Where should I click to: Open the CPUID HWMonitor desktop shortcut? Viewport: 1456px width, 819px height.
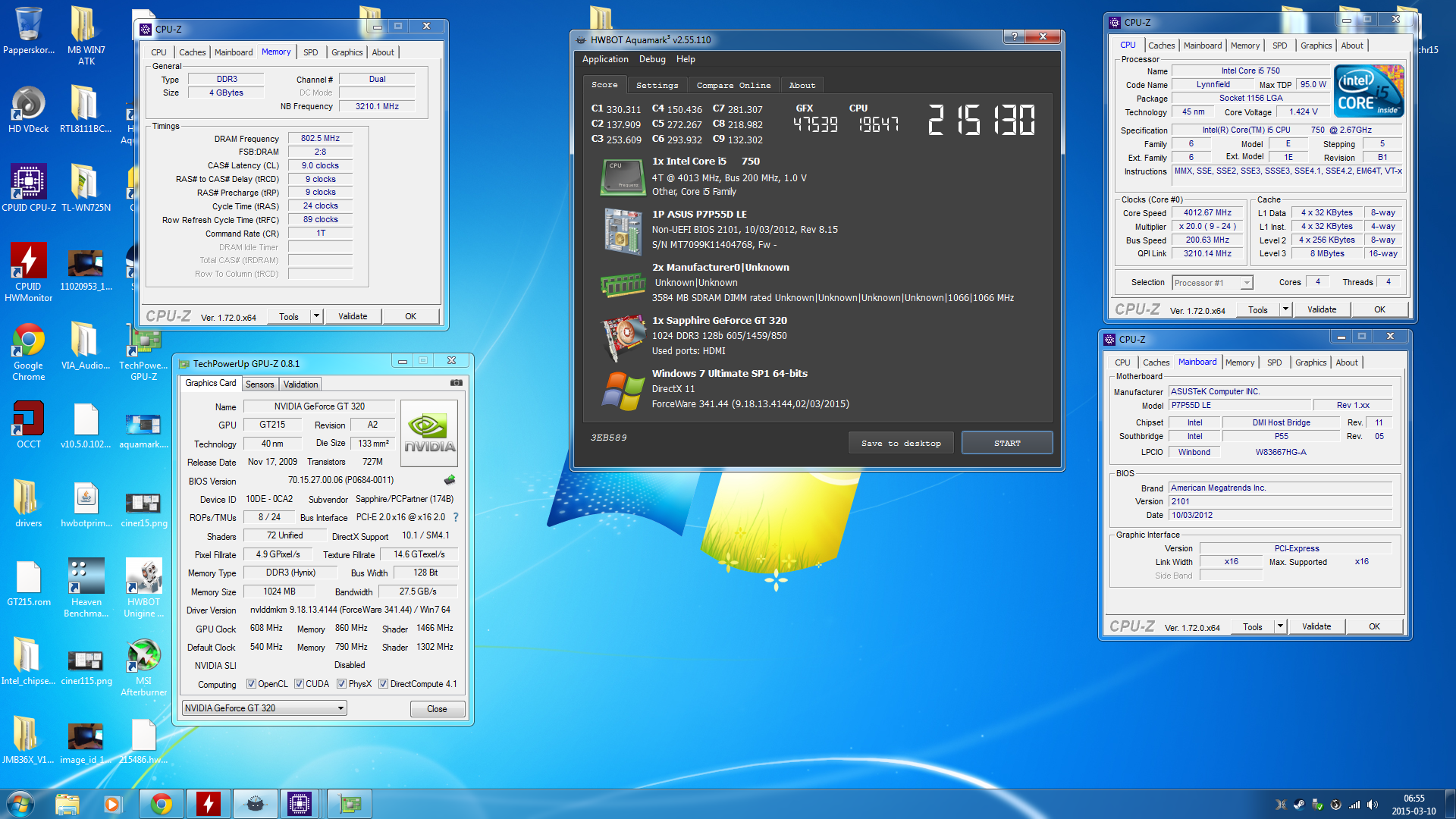pos(29,271)
